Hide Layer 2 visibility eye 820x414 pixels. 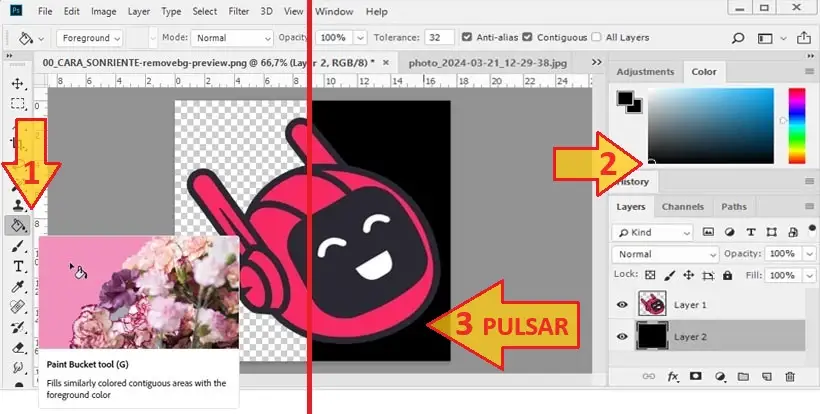622,337
